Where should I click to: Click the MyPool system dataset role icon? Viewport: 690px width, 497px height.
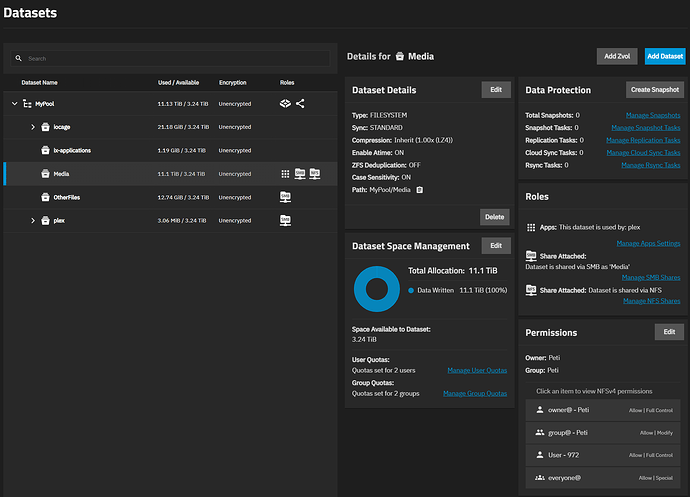[x=285, y=103]
